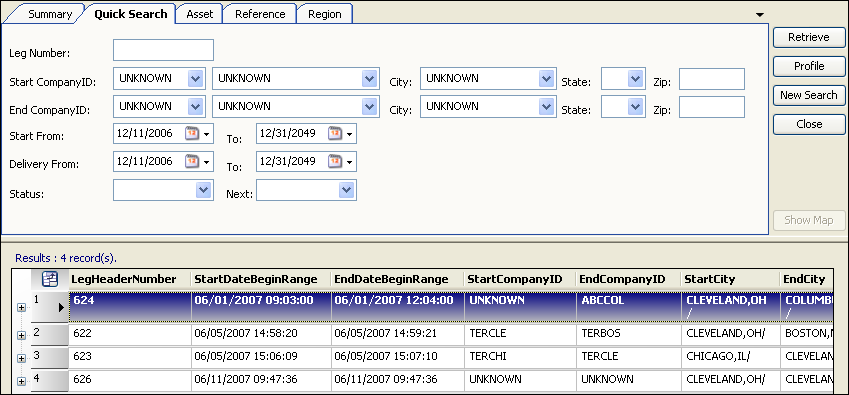Open the Status dropdown
Viewport: 849px width, 395px height.
[x=204, y=190]
